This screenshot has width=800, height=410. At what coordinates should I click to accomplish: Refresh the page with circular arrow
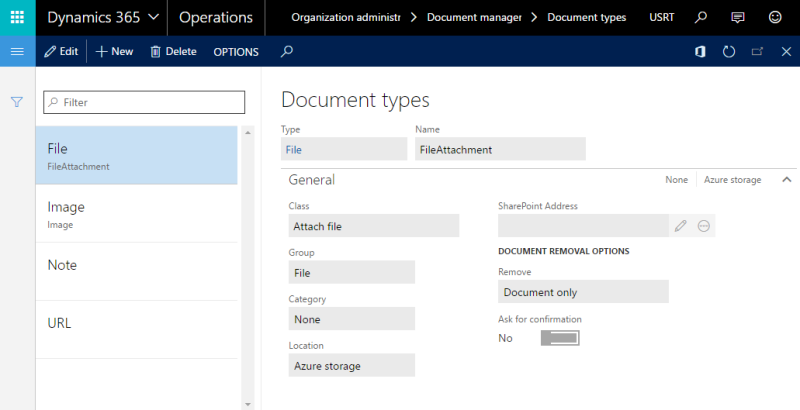coord(729,52)
